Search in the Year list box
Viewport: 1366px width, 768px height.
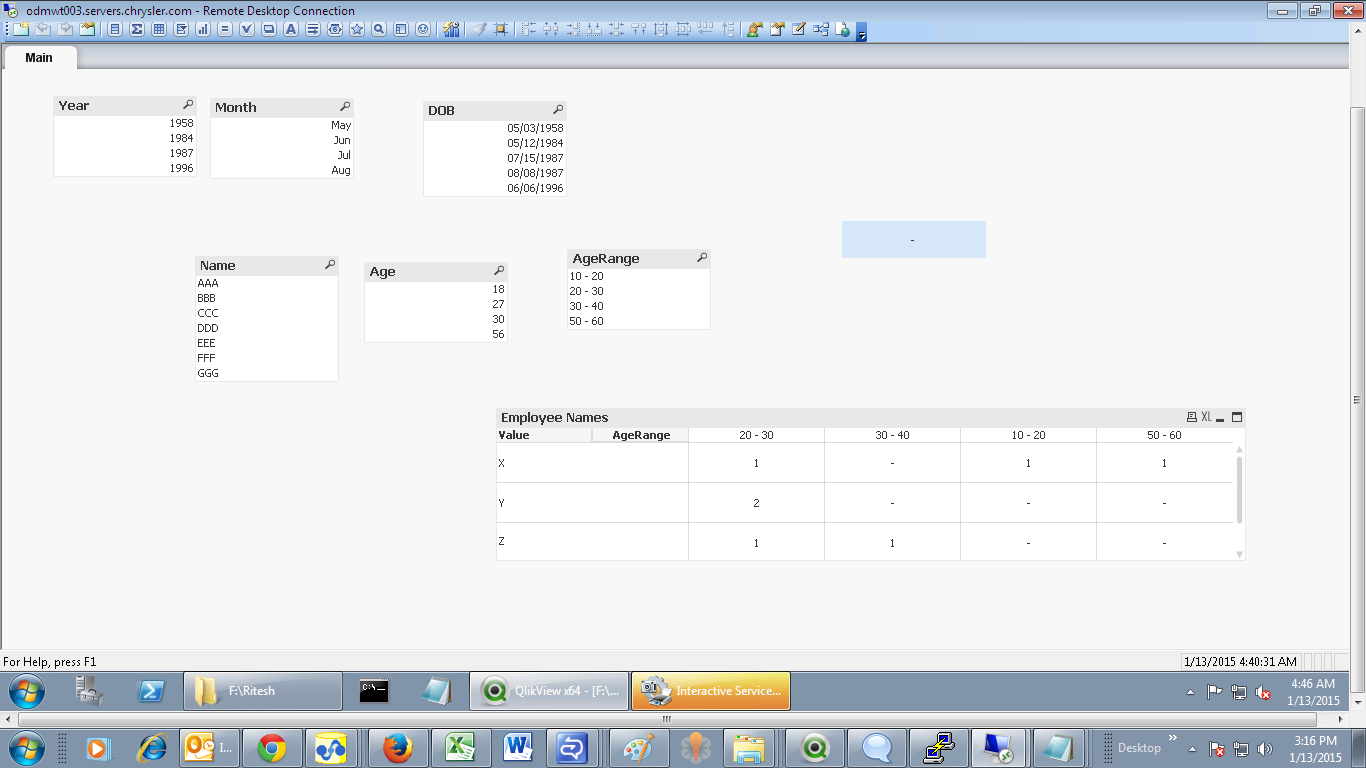[x=188, y=105]
